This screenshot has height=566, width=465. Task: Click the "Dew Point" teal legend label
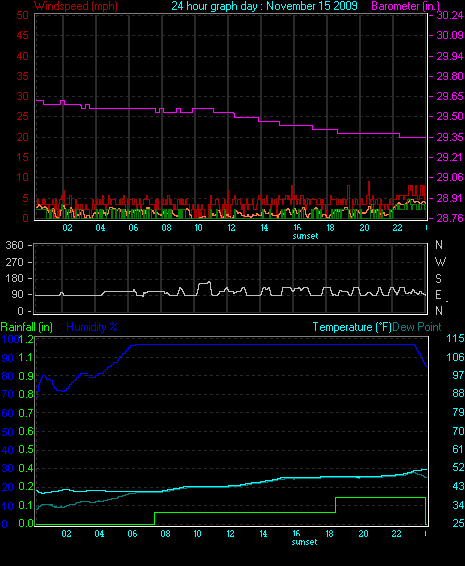[x=417, y=327]
